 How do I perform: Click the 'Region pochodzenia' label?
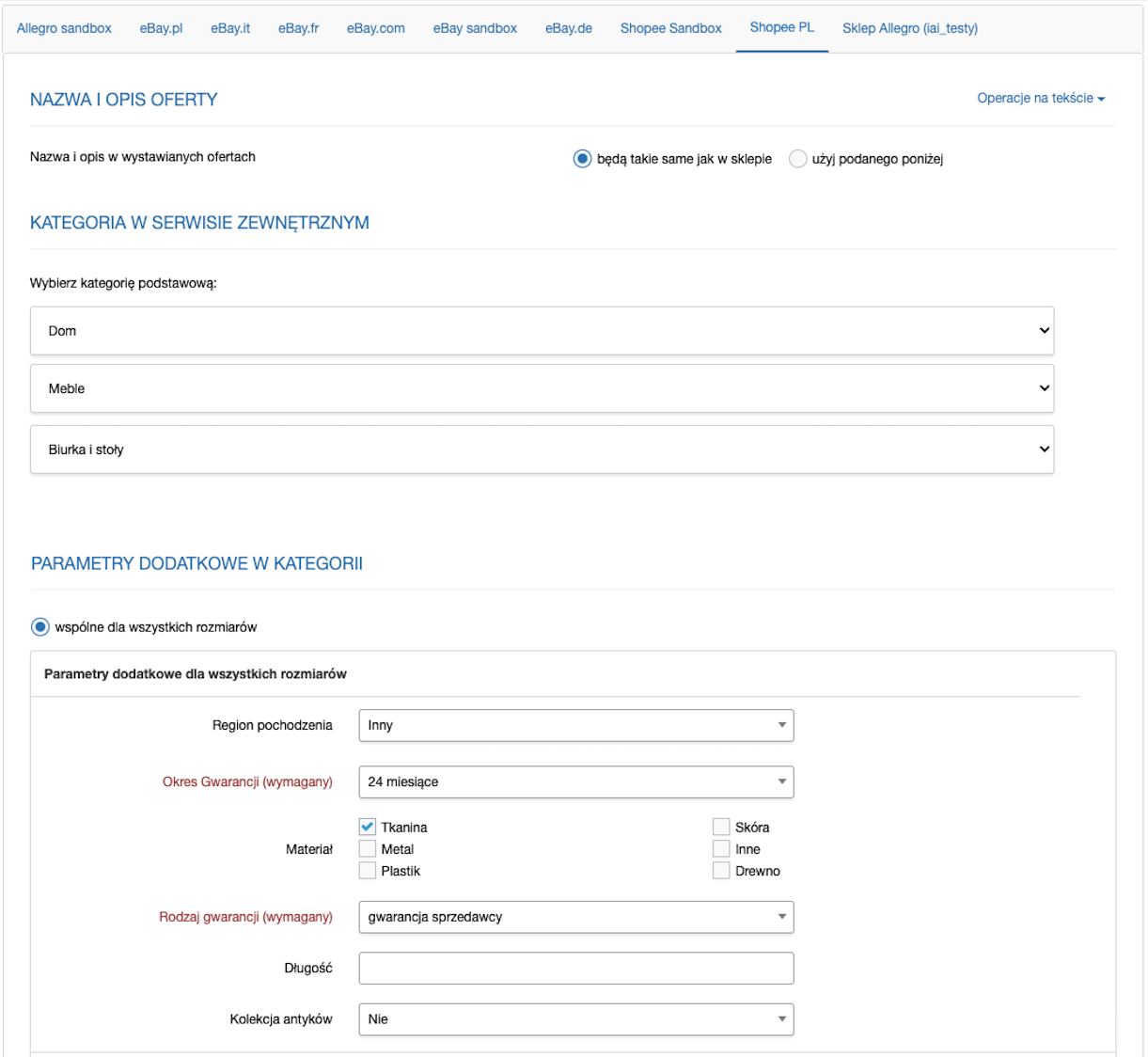pyautogui.click(x=273, y=725)
